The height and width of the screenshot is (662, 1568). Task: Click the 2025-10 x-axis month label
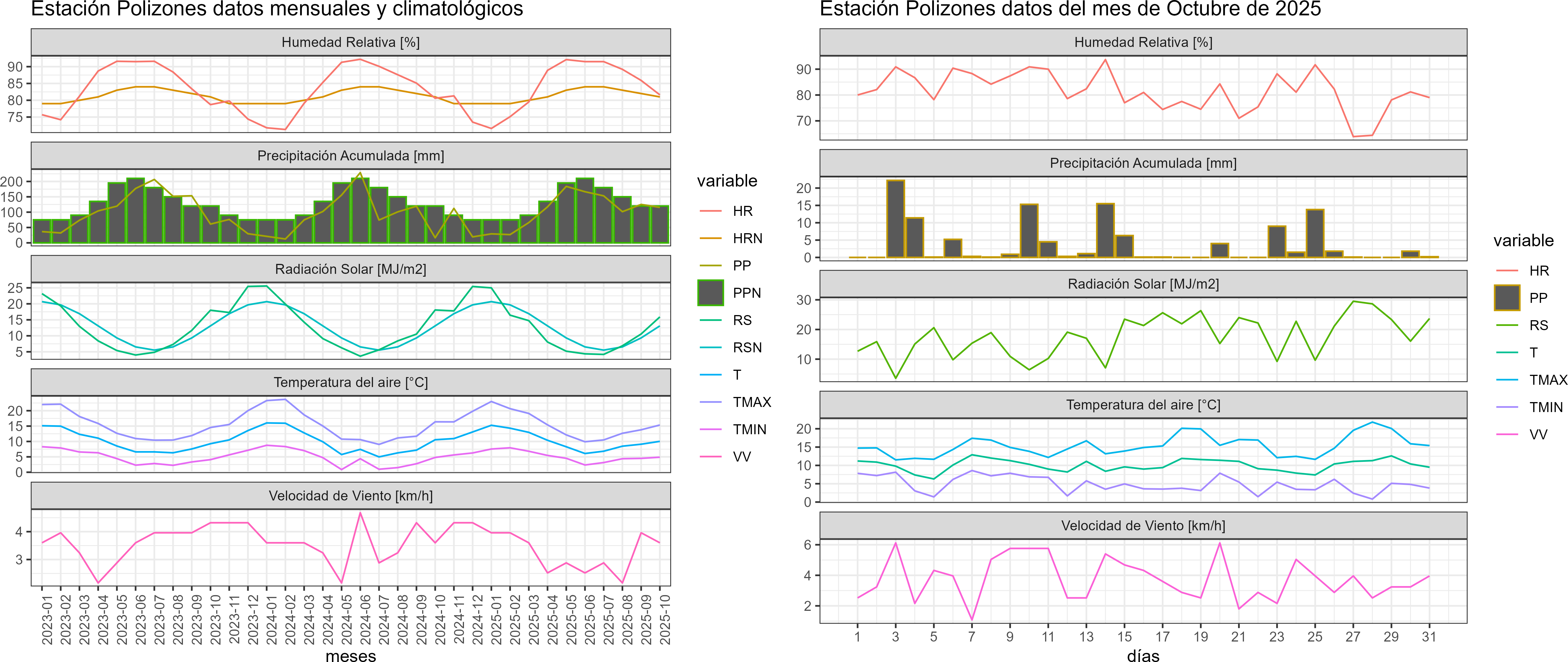point(665,619)
